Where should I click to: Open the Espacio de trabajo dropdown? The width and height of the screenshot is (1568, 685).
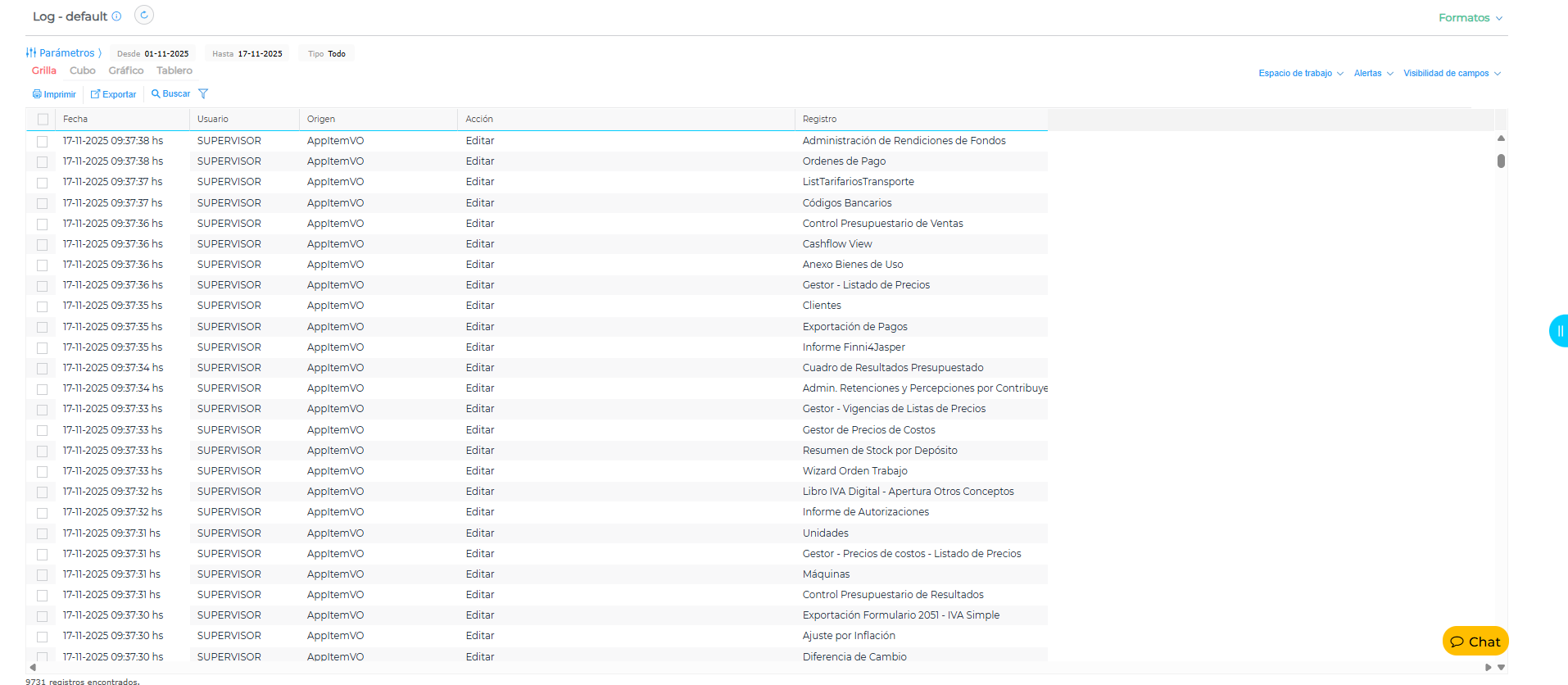1300,74
